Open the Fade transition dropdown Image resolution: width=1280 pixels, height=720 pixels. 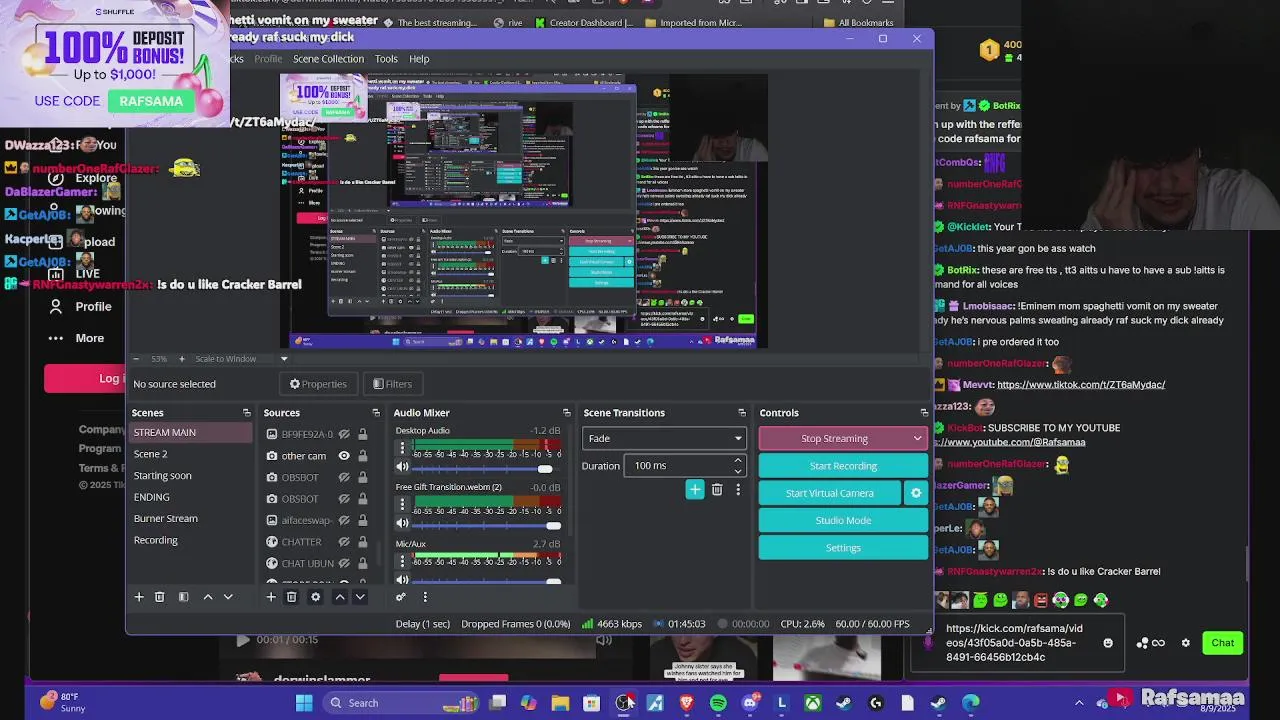tap(664, 438)
